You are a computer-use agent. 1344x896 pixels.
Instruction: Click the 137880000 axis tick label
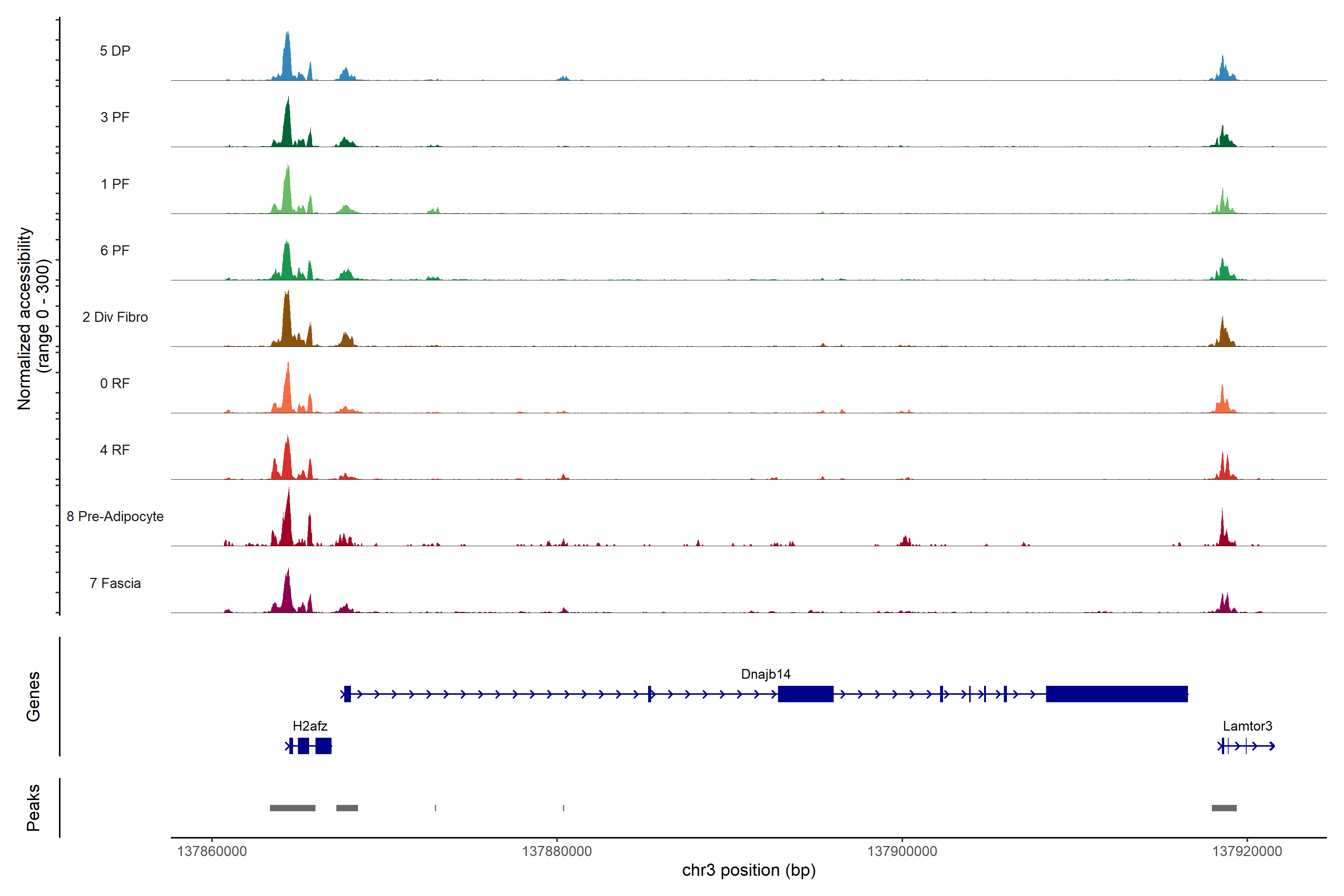coord(557,851)
